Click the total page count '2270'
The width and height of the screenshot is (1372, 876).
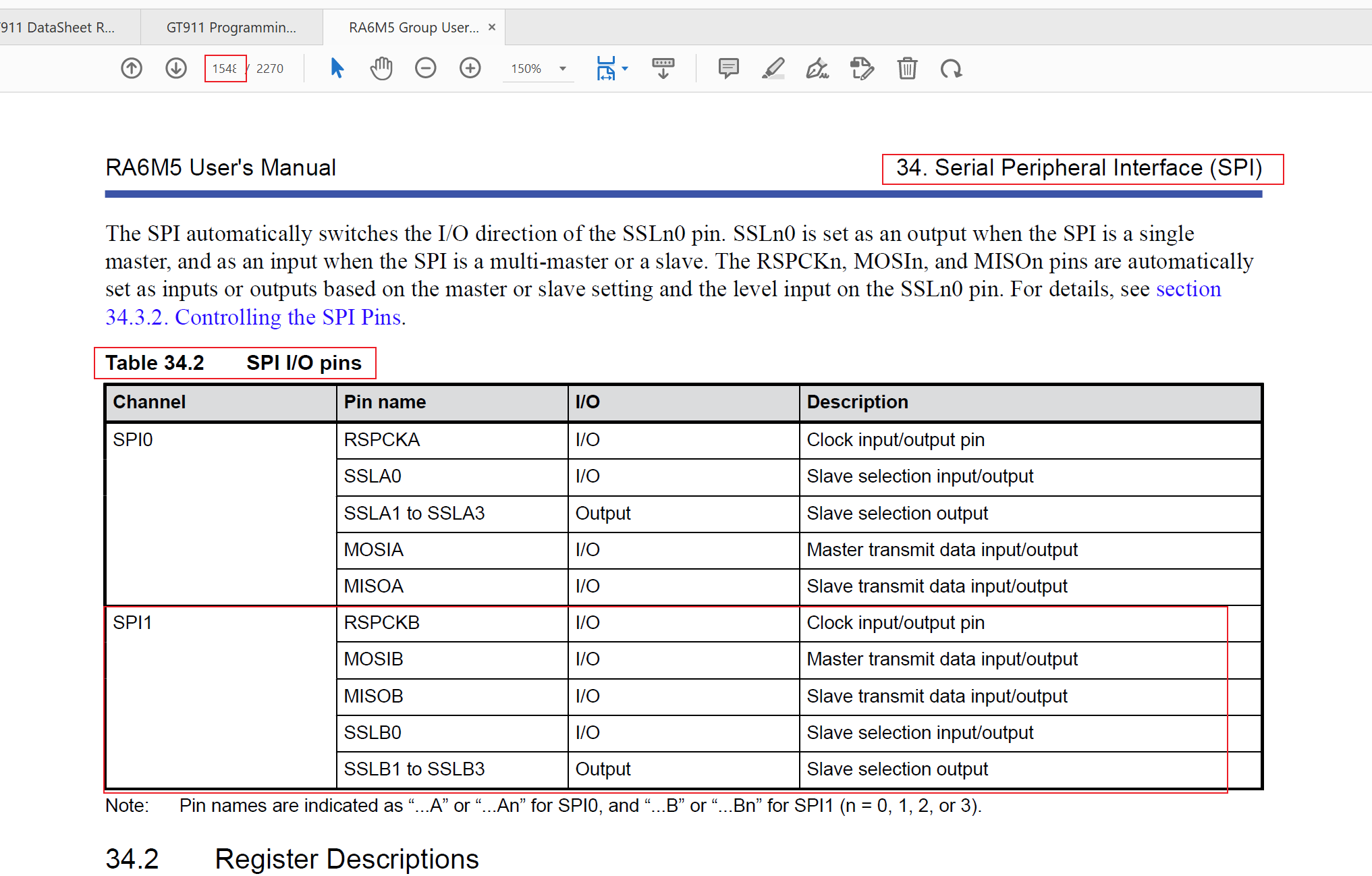270,68
